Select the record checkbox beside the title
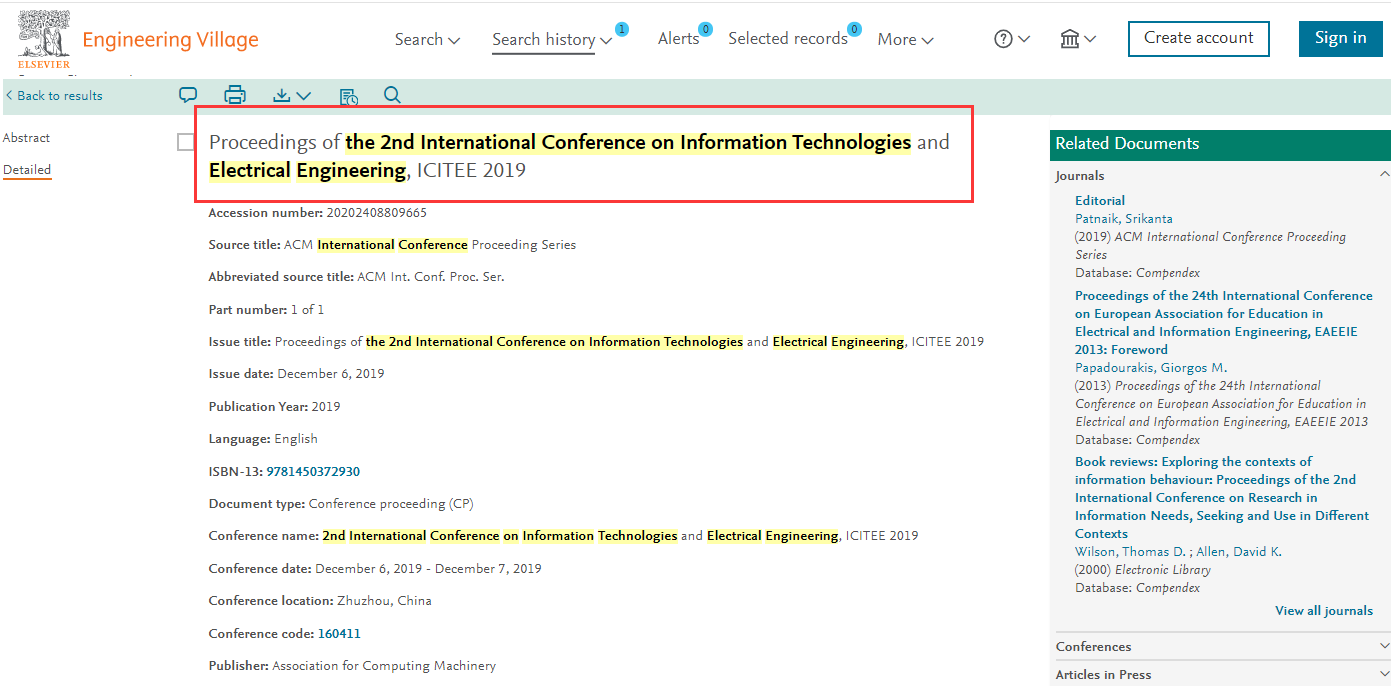This screenshot has width=1391, height=686. click(x=186, y=142)
